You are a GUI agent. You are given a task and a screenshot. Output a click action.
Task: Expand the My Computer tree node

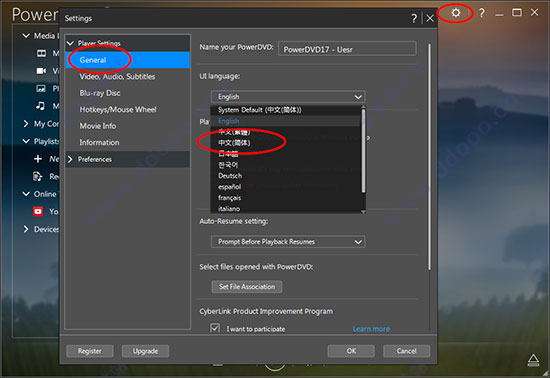pyautogui.click(x=26, y=123)
